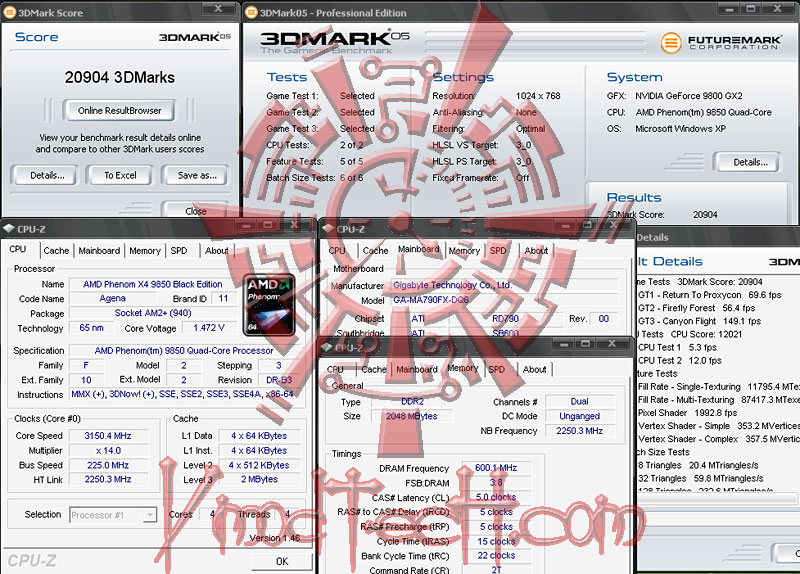Click the Channels # Dual value

click(x=580, y=402)
